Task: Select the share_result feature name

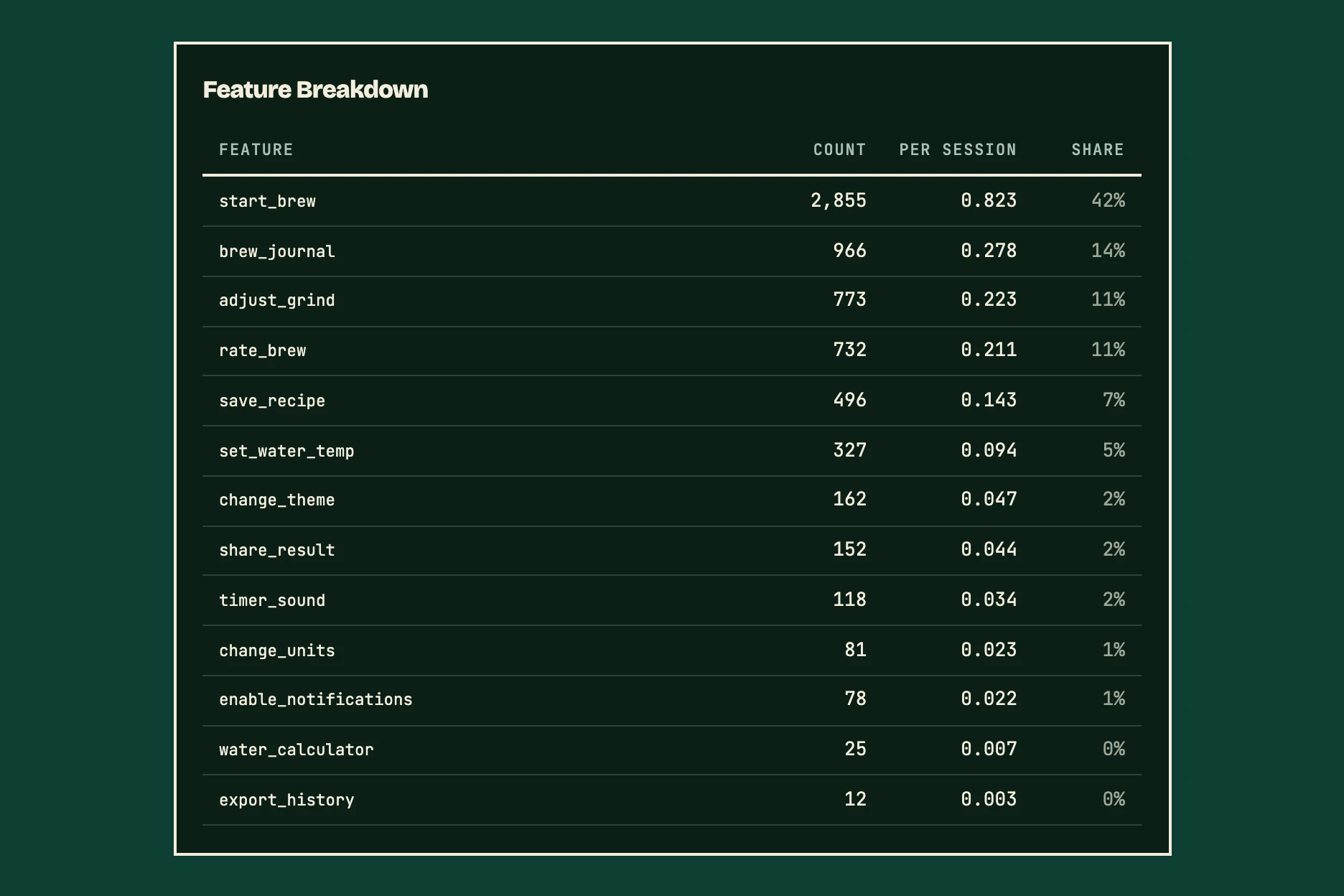Action: 276,550
